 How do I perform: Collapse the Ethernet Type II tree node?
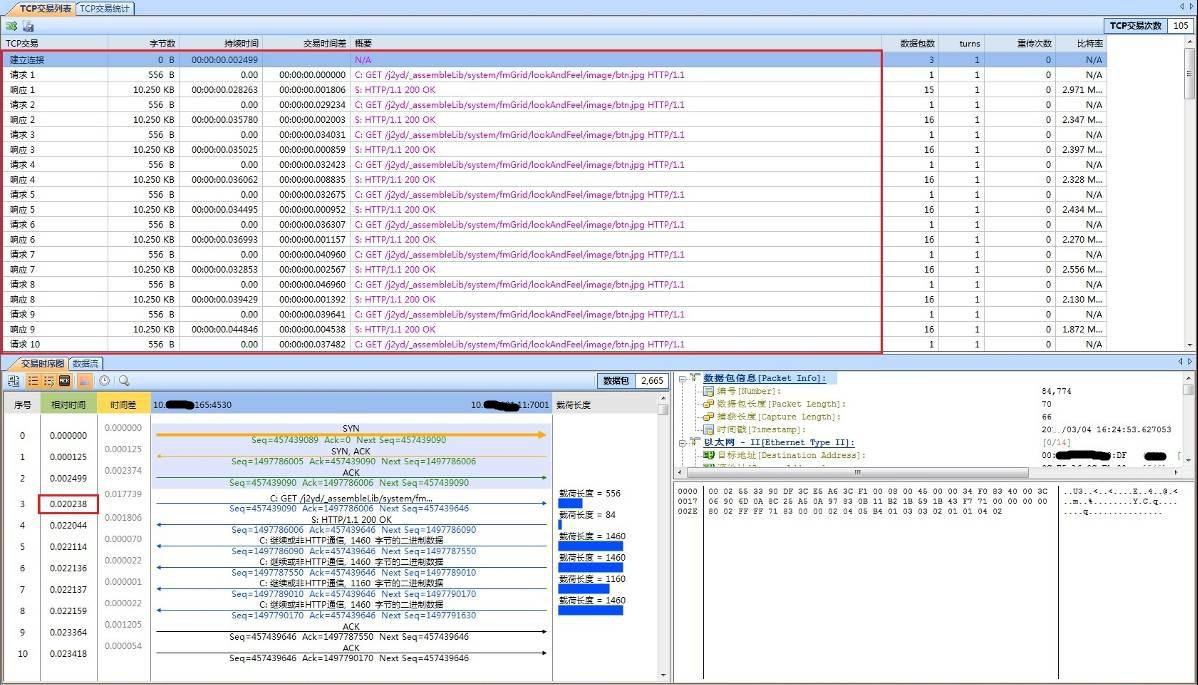[682, 442]
